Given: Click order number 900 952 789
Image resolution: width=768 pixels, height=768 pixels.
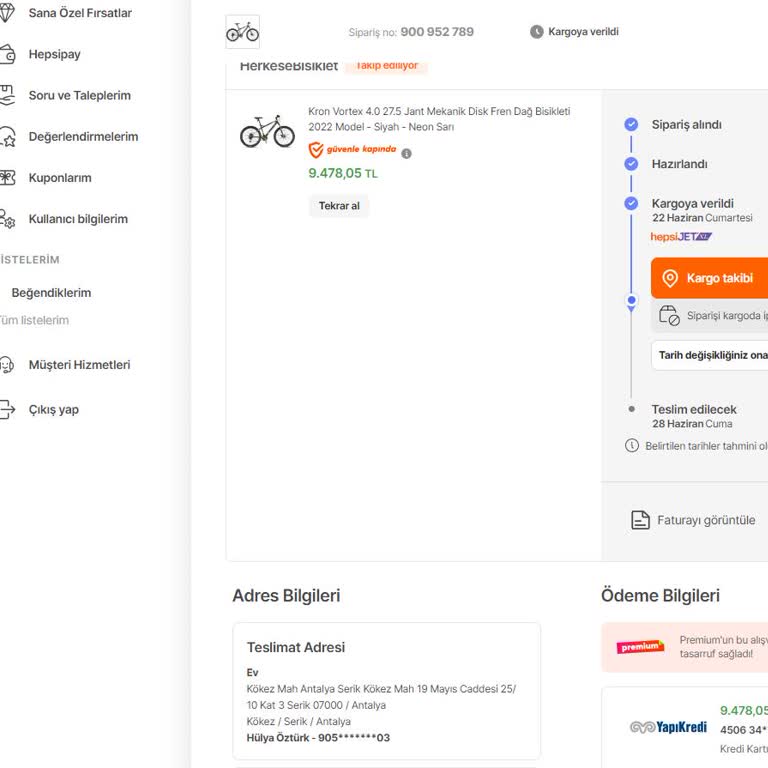Looking at the screenshot, I should (x=437, y=32).
